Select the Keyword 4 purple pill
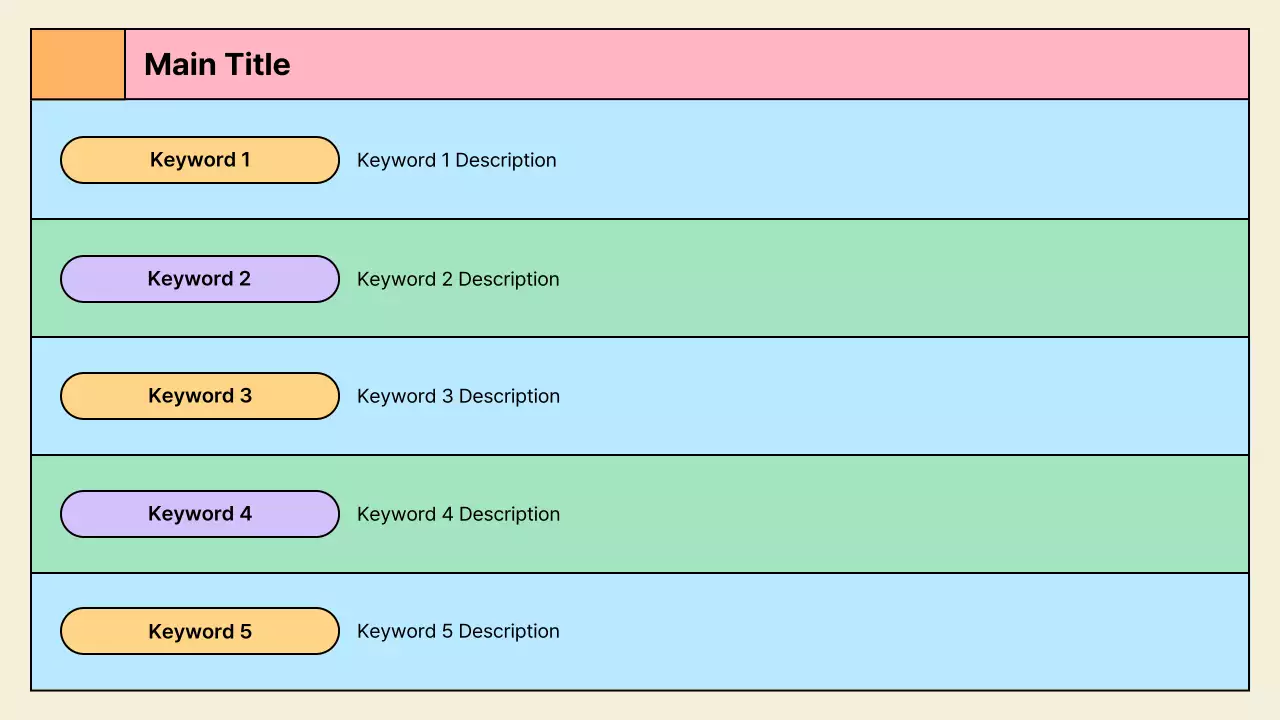Screen dimensions: 1280x720 [200, 514]
